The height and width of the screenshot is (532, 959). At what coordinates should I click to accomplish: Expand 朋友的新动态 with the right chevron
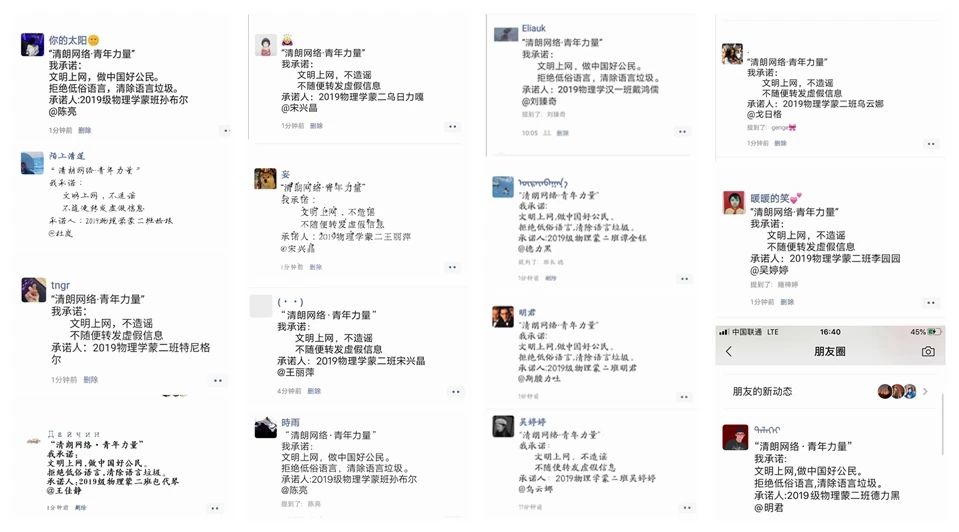pos(926,391)
